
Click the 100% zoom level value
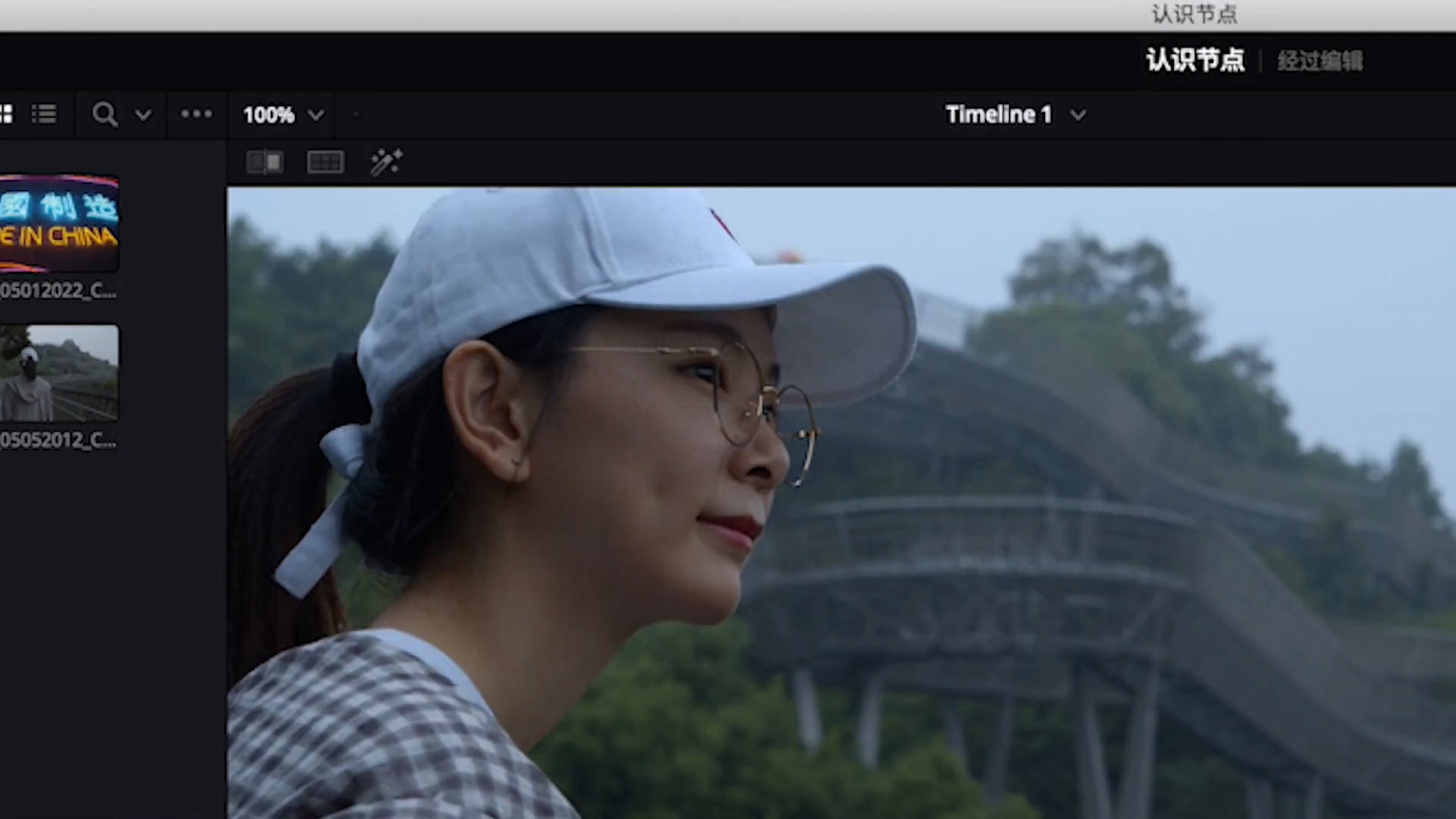268,115
